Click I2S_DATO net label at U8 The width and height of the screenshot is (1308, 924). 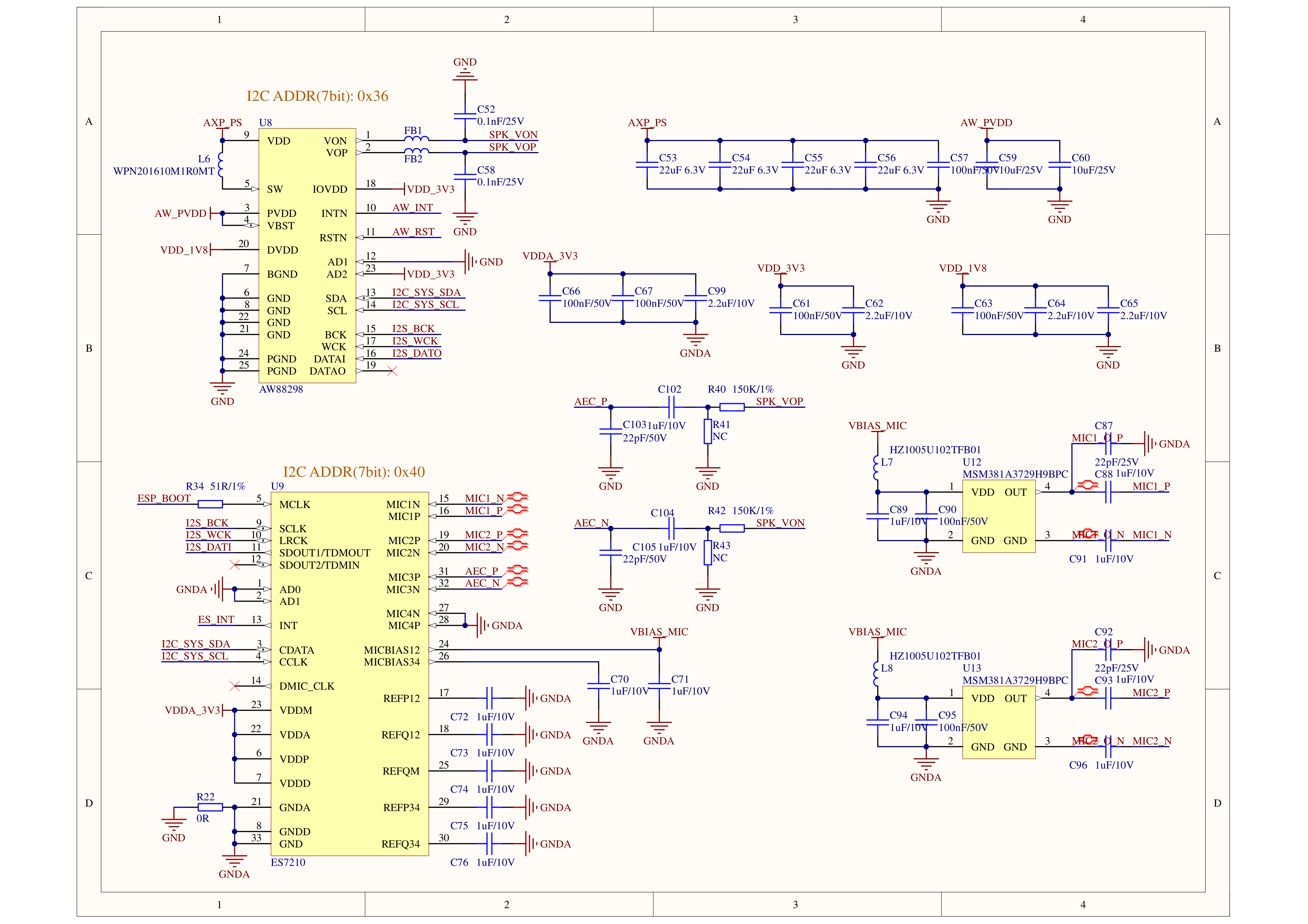416,353
